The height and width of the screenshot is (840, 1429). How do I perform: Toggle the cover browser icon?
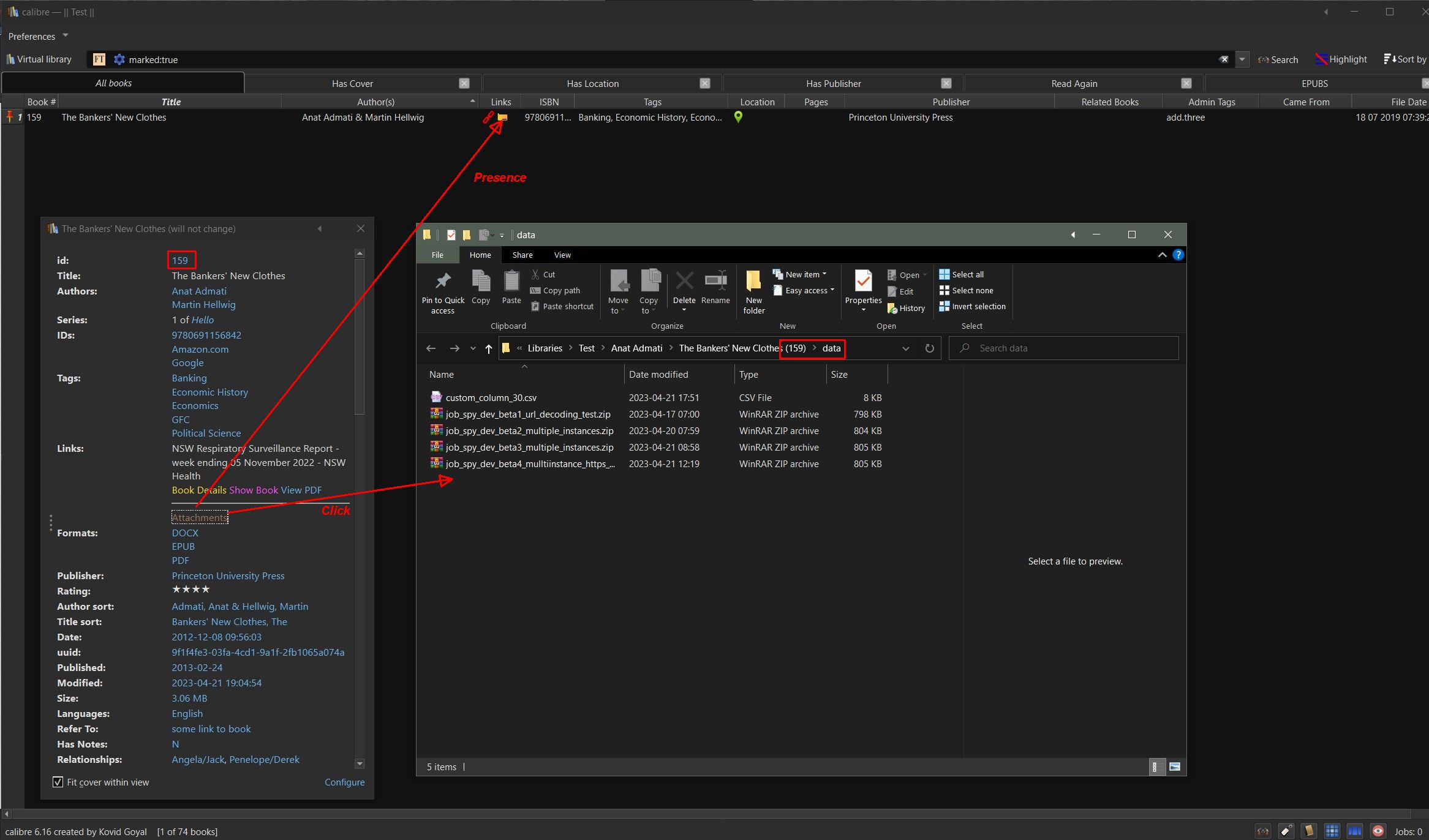point(1354,831)
